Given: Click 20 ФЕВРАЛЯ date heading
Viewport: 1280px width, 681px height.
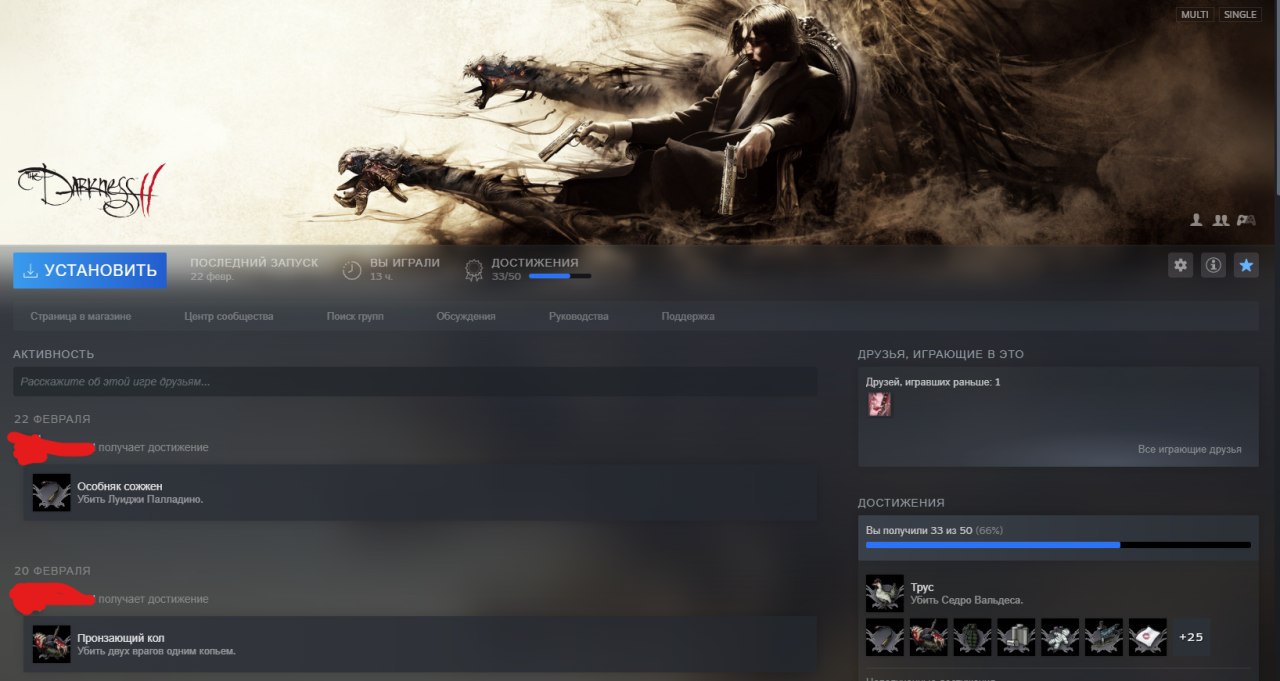Looking at the screenshot, I should pyautogui.click(x=52, y=571).
